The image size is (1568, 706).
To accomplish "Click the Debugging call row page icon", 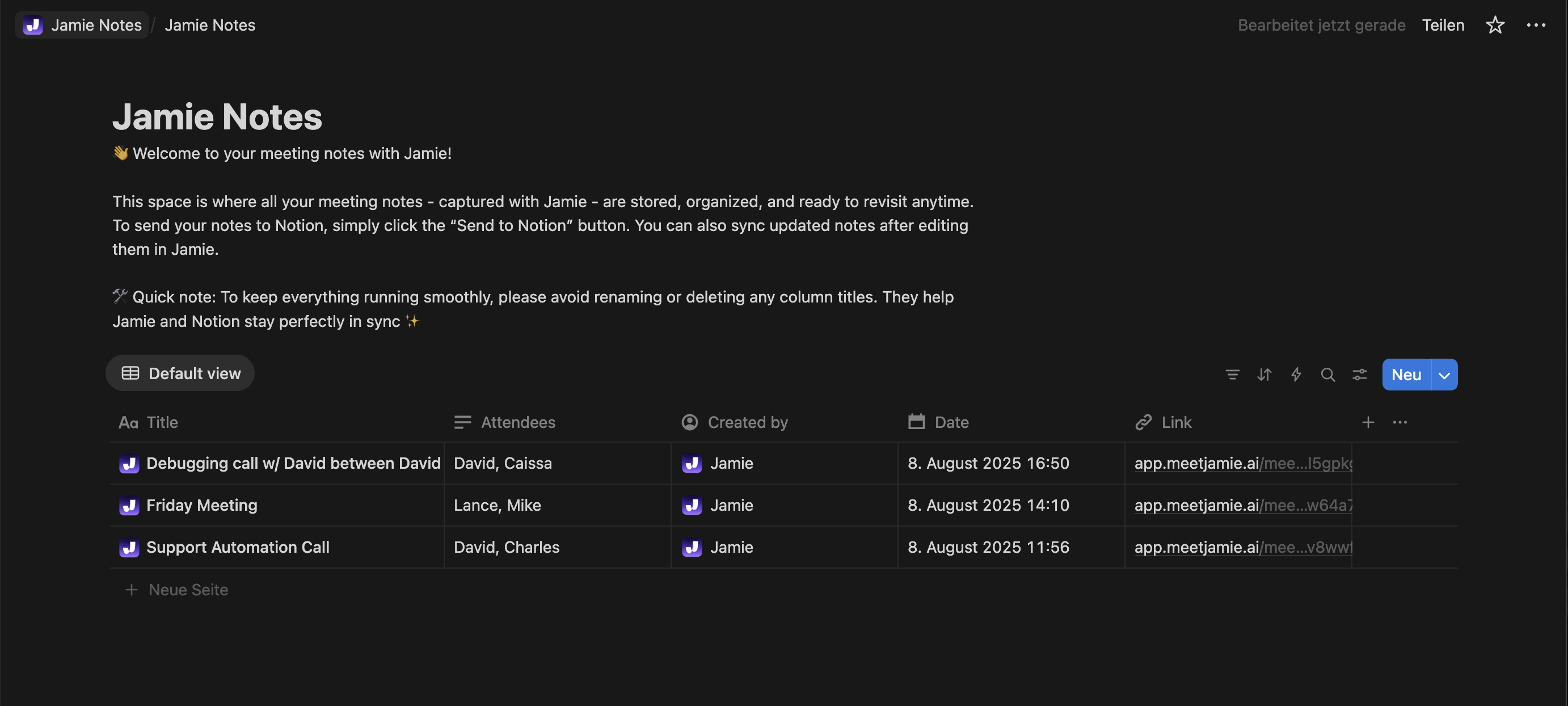I will click(129, 464).
